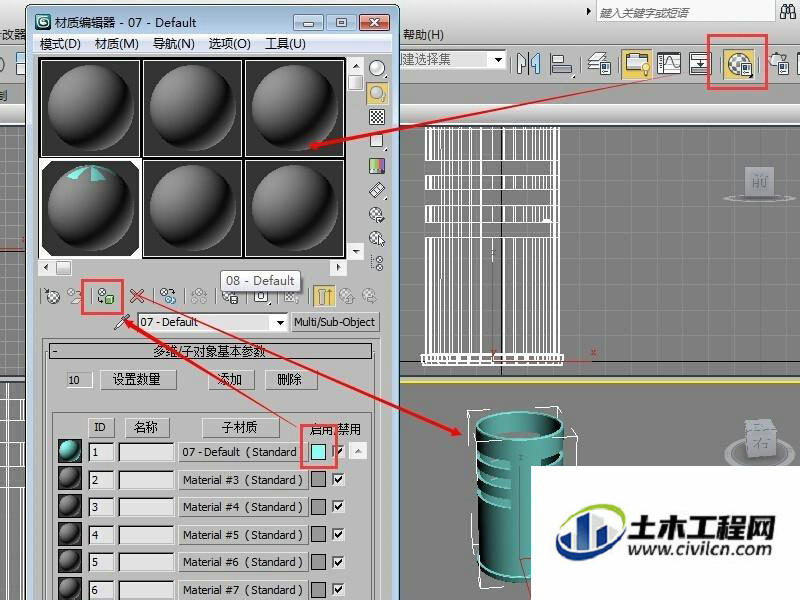The image size is (800, 600).
Task: Open the 导航(N) menu
Action: click(173, 44)
